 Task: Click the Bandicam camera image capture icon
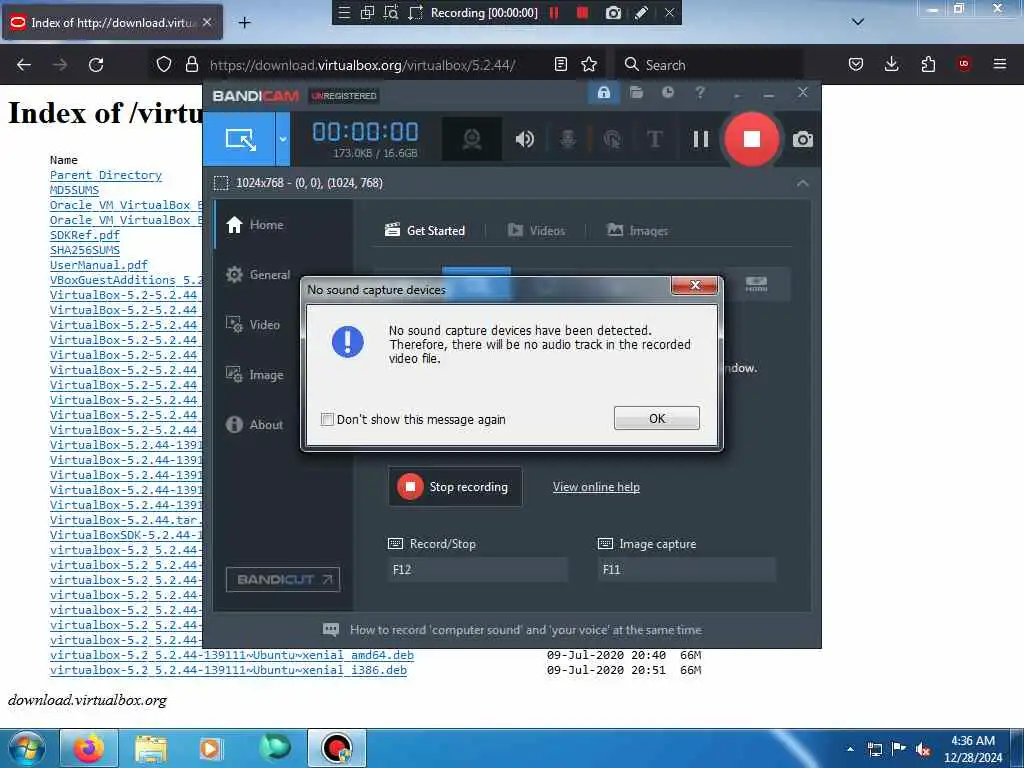803,139
